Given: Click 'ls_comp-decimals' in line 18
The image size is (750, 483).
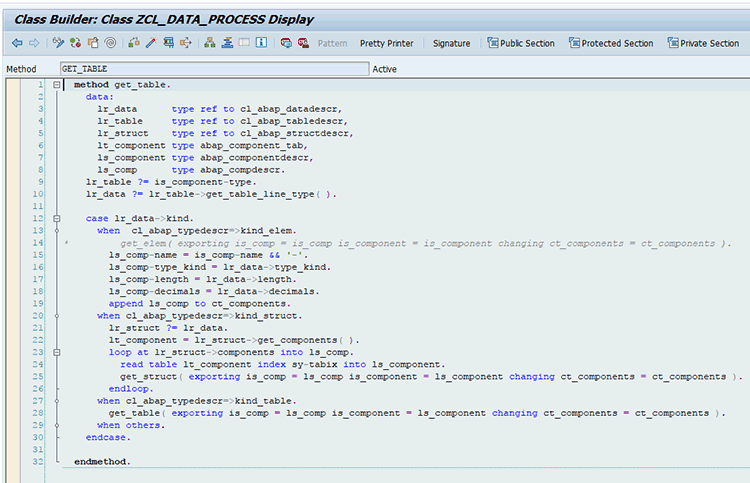Looking at the screenshot, I should [x=154, y=292].
